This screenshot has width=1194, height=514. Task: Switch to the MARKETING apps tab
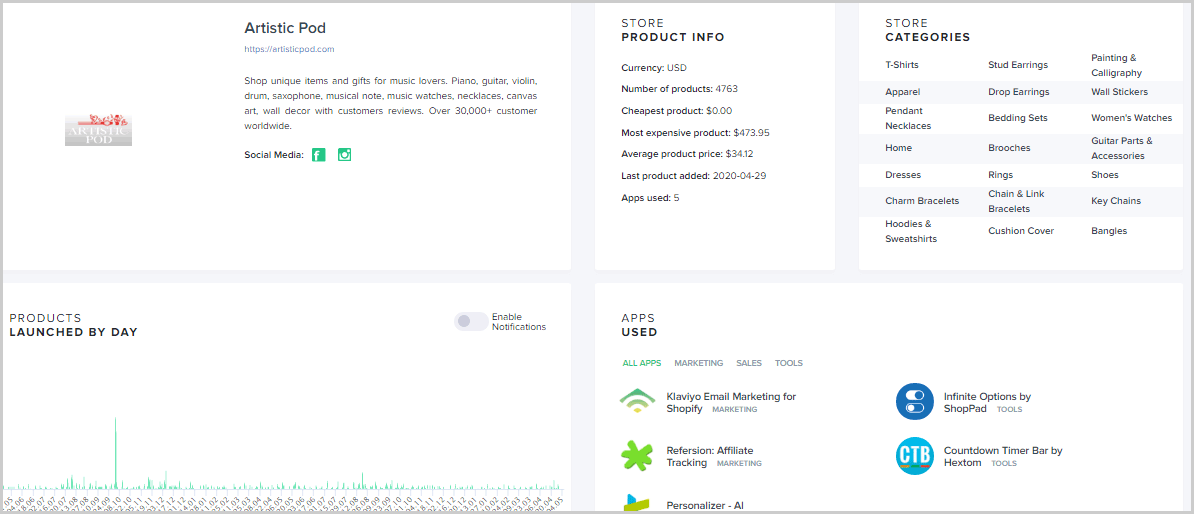[698, 363]
